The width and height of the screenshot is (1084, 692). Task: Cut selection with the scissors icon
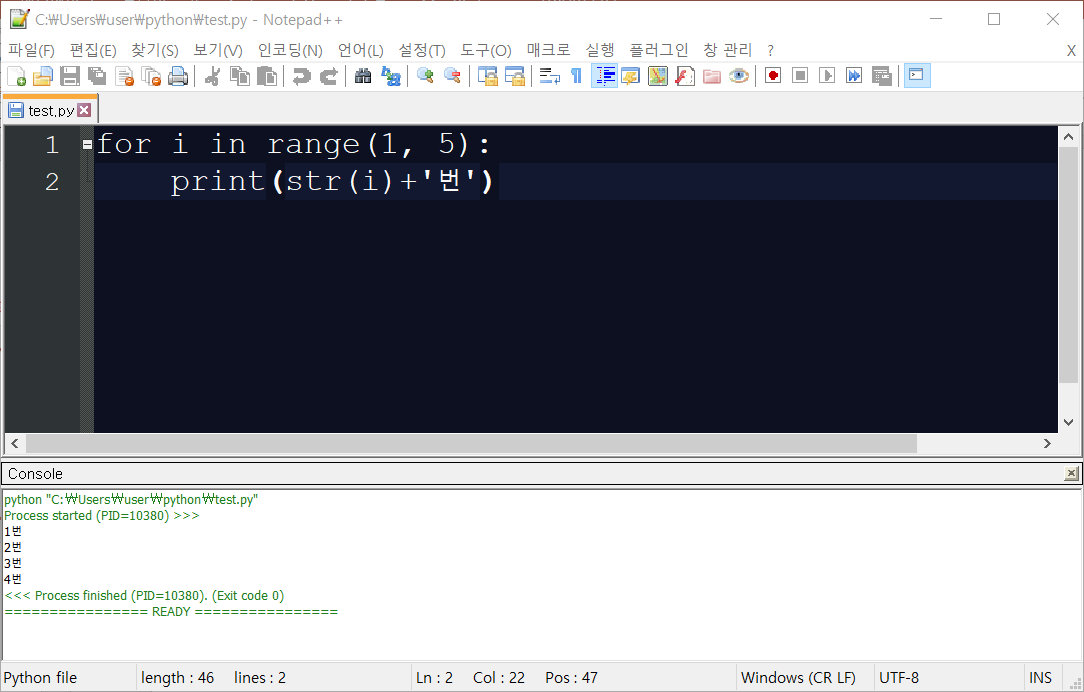(x=212, y=76)
